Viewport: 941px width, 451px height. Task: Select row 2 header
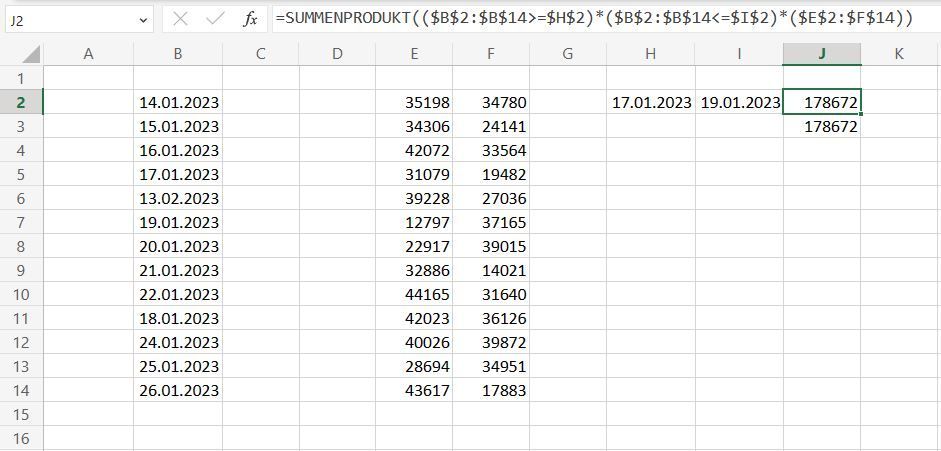pyautogui.click(x=22, y=103)
